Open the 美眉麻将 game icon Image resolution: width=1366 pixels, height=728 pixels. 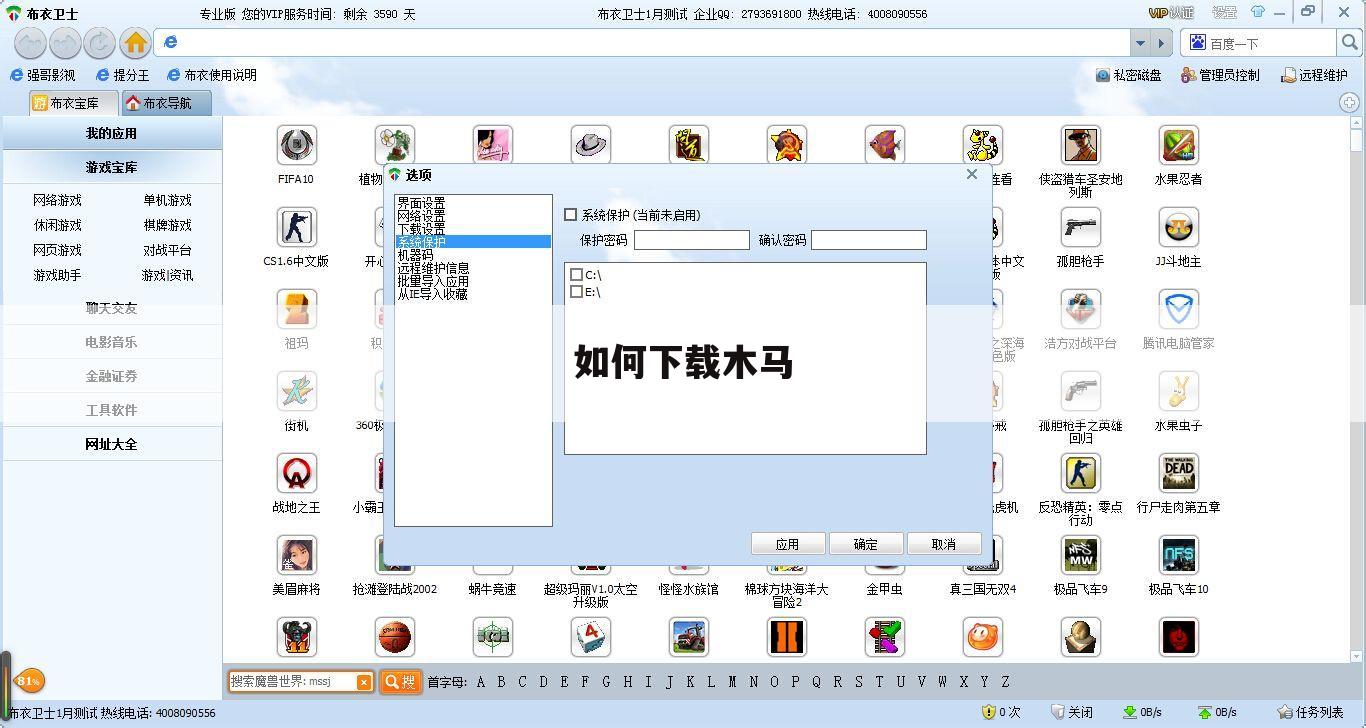point(296,556)
